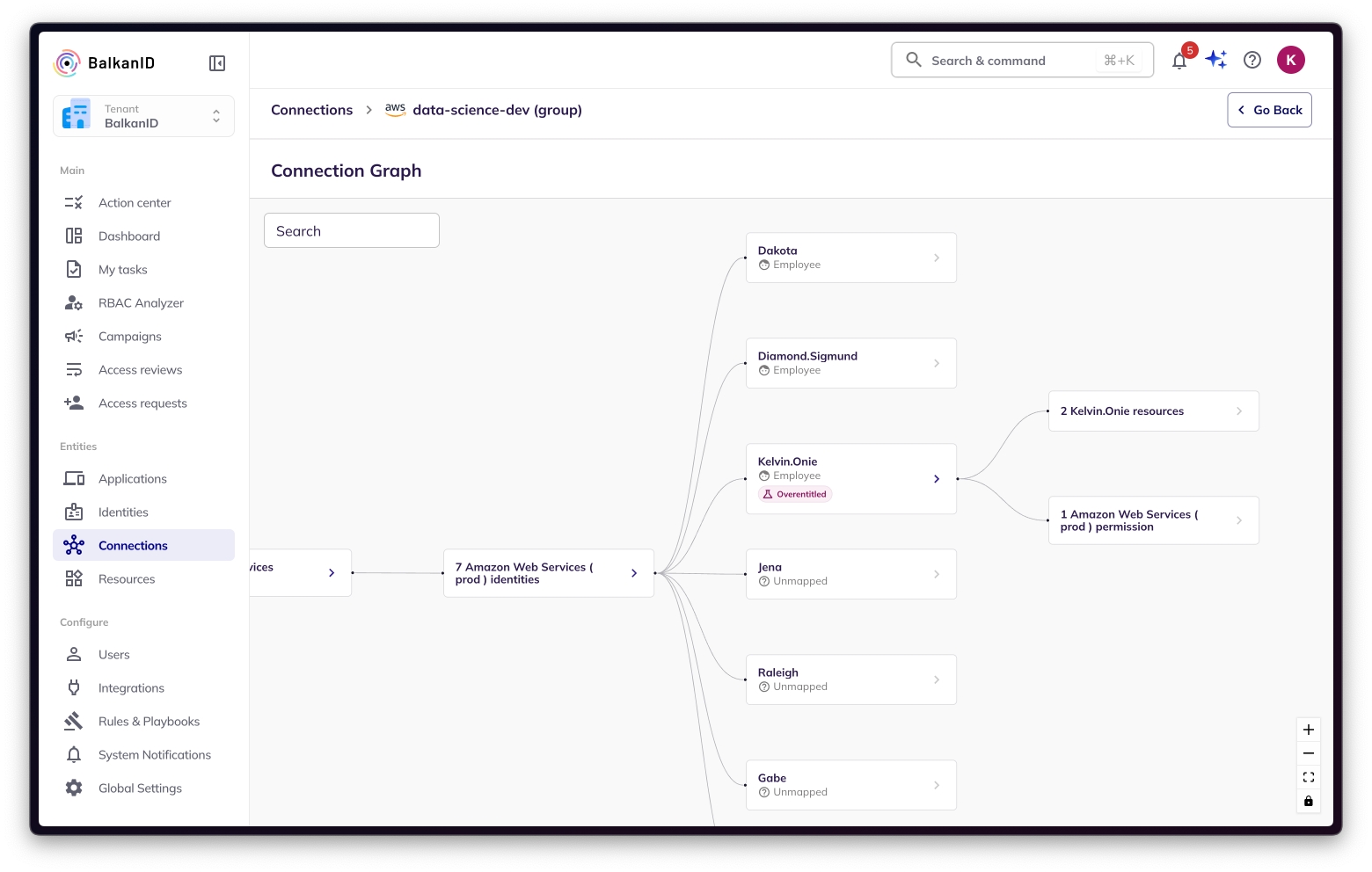Open the user avatar K menu
This screenshot has height=872, width=1372.
1290,60
